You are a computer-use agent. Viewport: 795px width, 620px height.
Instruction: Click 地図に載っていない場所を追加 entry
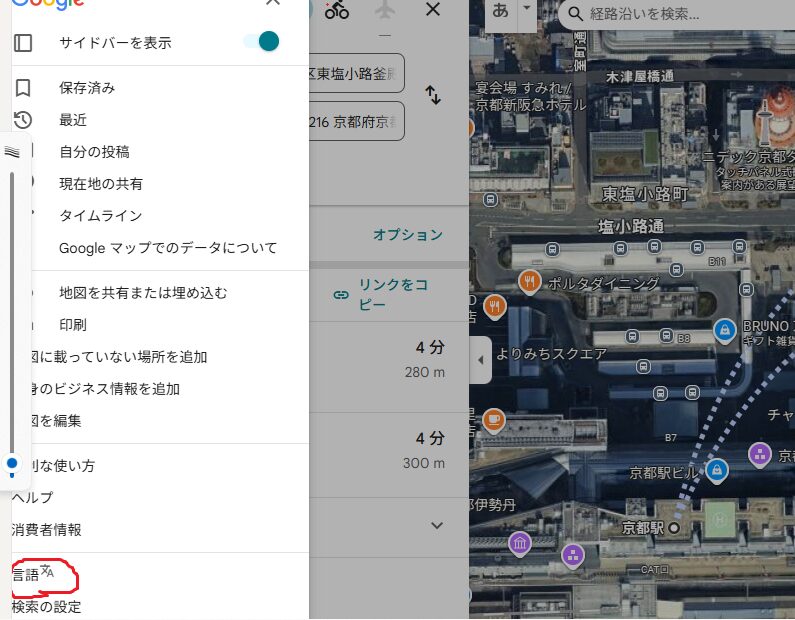tap(119, 357)
